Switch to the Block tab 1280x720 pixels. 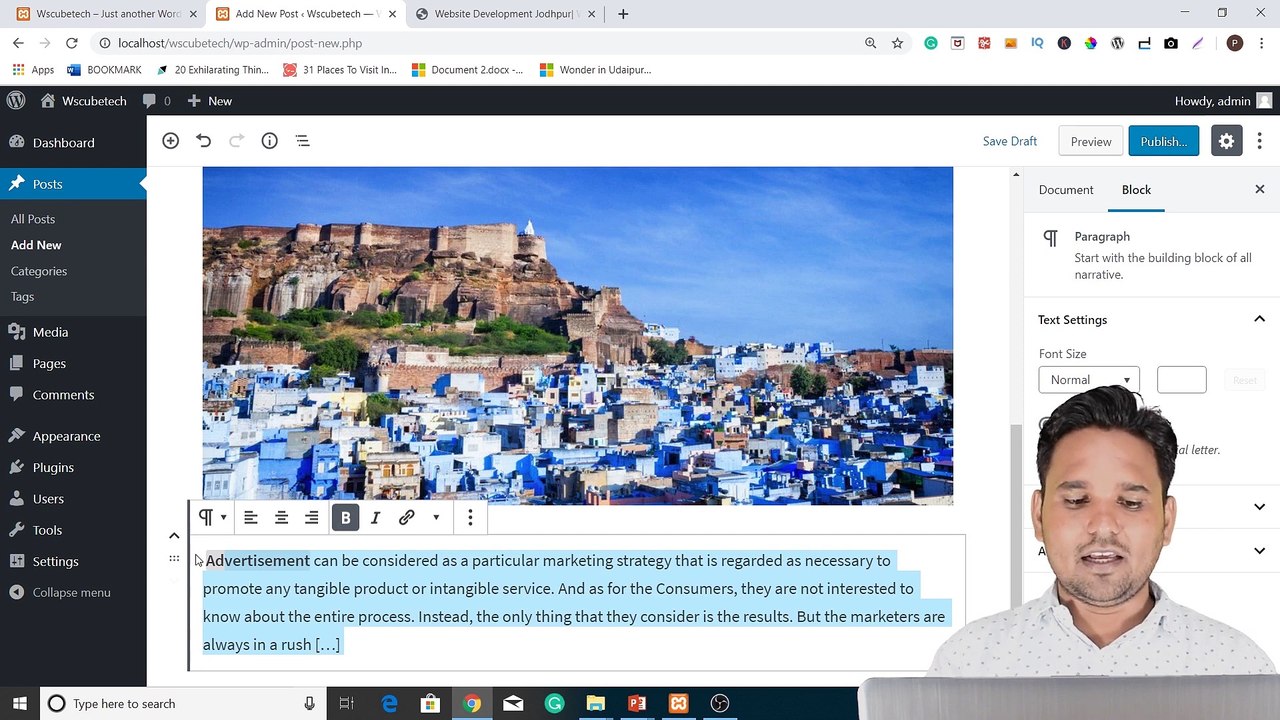[x=1136, y=190]
